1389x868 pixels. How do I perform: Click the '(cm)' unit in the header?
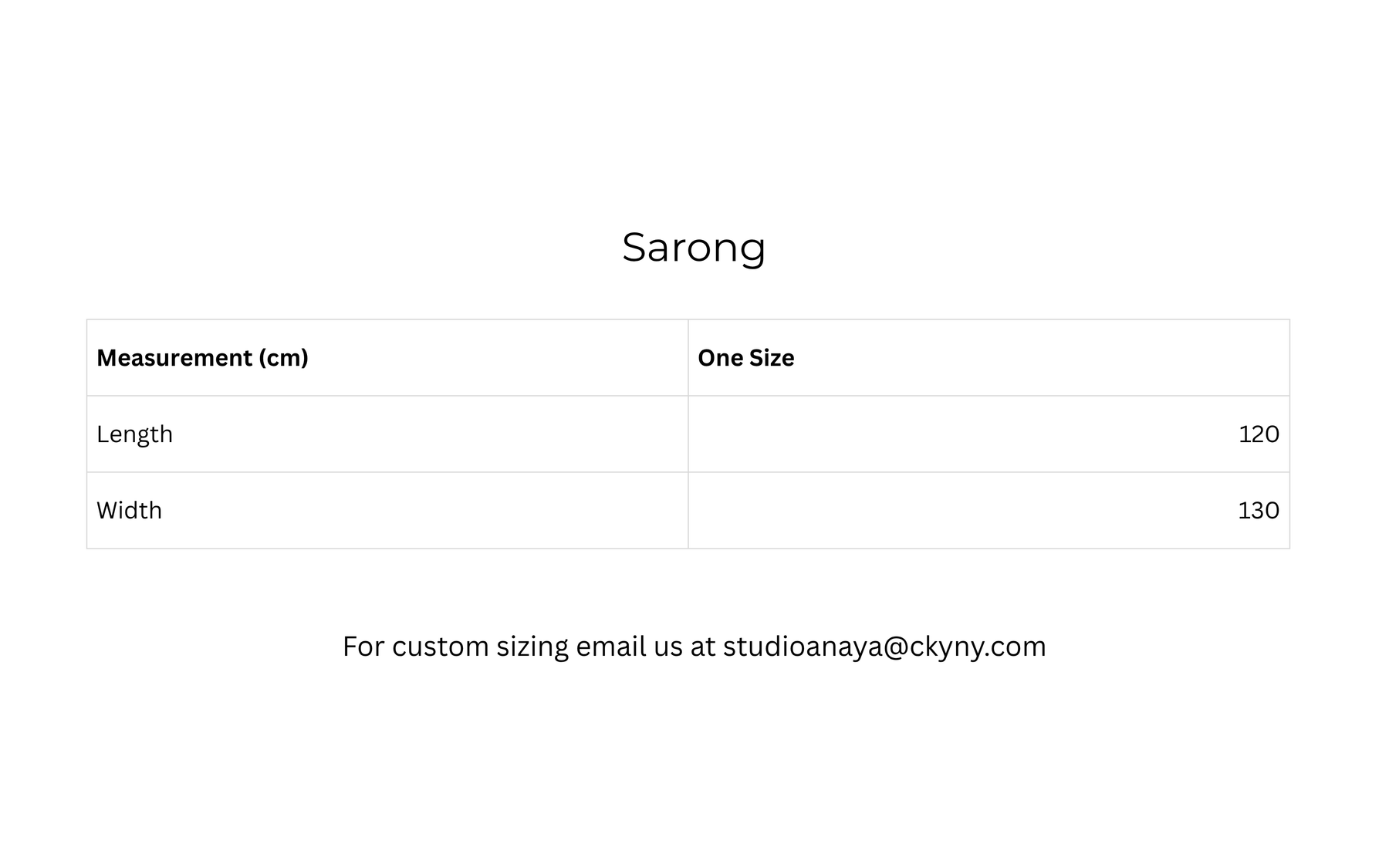(x=283, y=358)
